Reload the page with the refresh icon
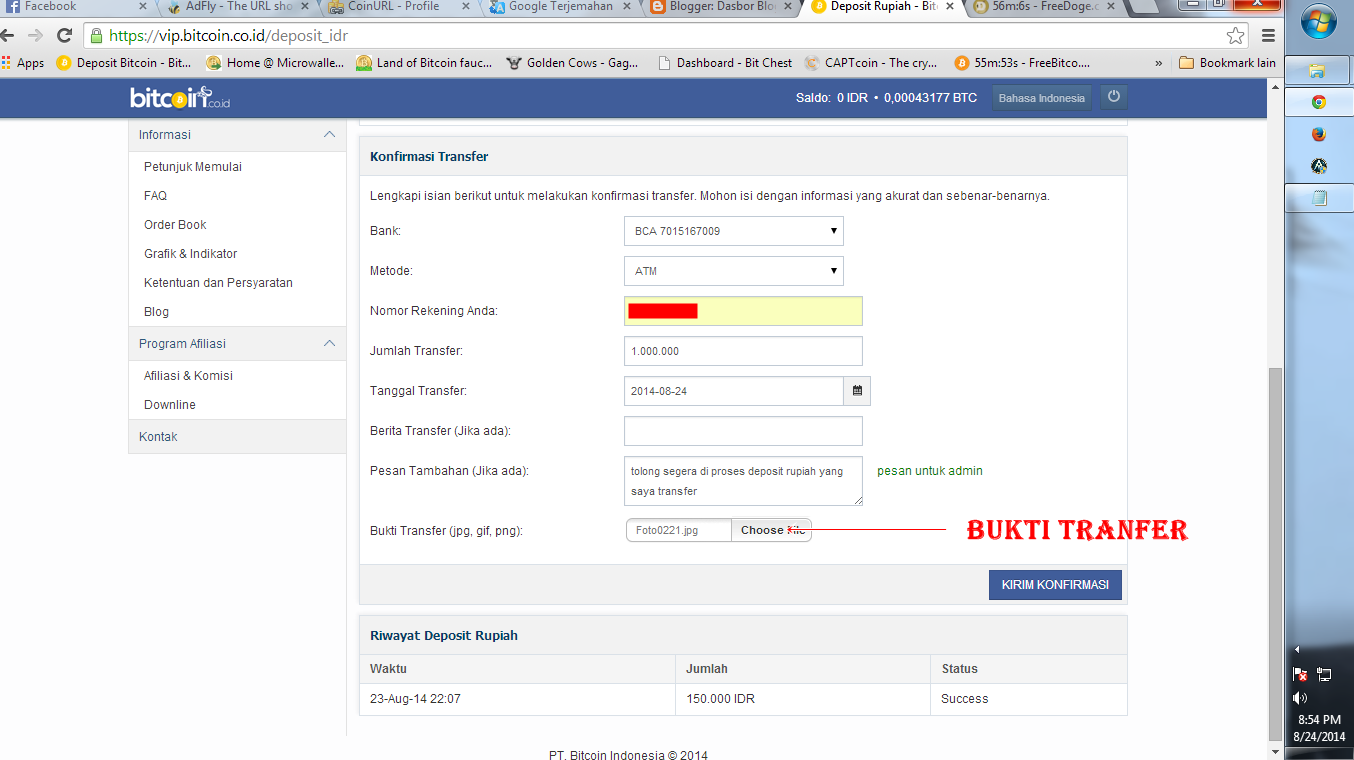The height and width of the screenshot is (760, 1354). click(64, 36)
